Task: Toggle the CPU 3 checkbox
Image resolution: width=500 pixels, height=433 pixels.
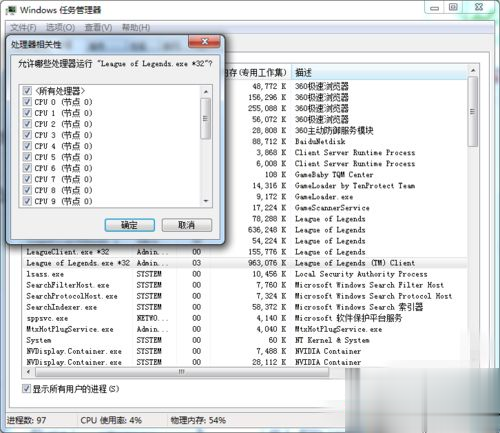Action: point(27,135)
